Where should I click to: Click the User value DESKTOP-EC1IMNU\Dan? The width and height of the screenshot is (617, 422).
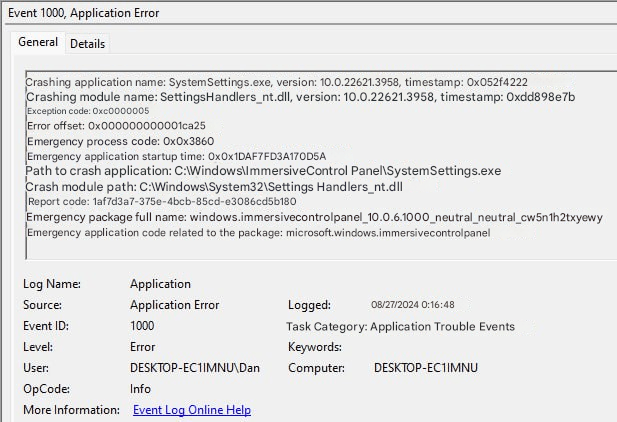(x=195, y=368)
